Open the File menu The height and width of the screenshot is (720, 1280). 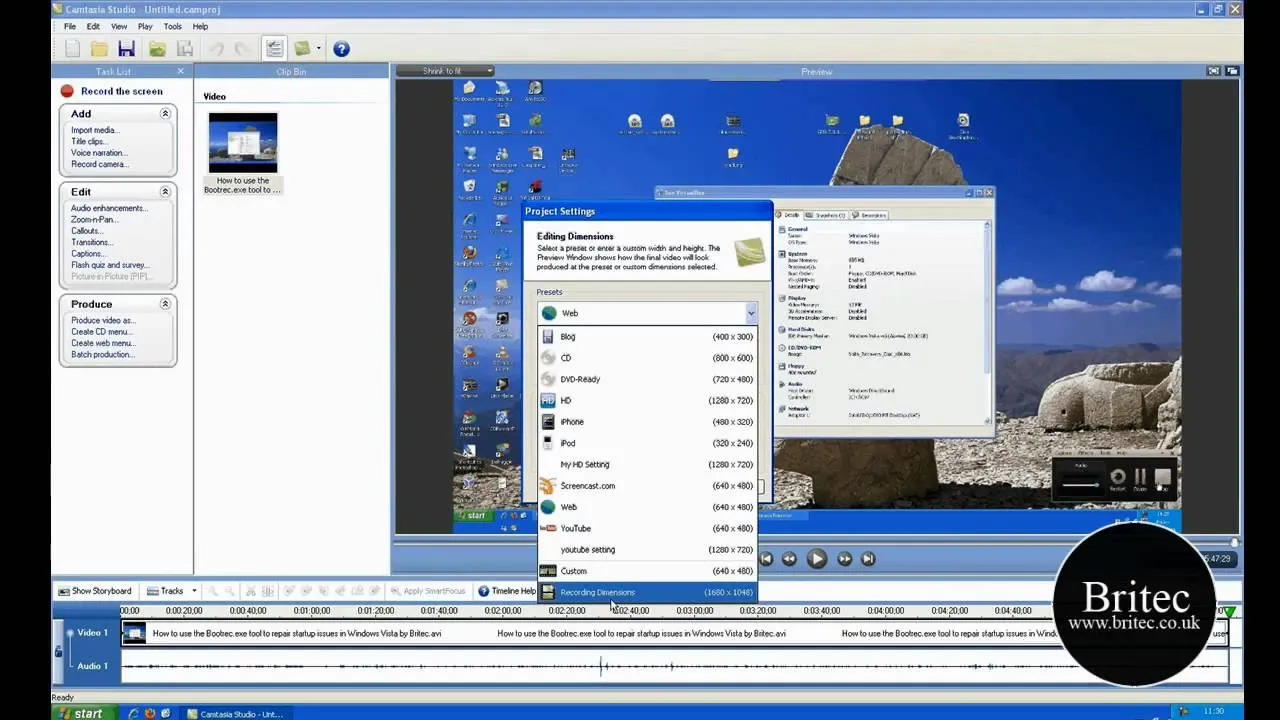70,26
